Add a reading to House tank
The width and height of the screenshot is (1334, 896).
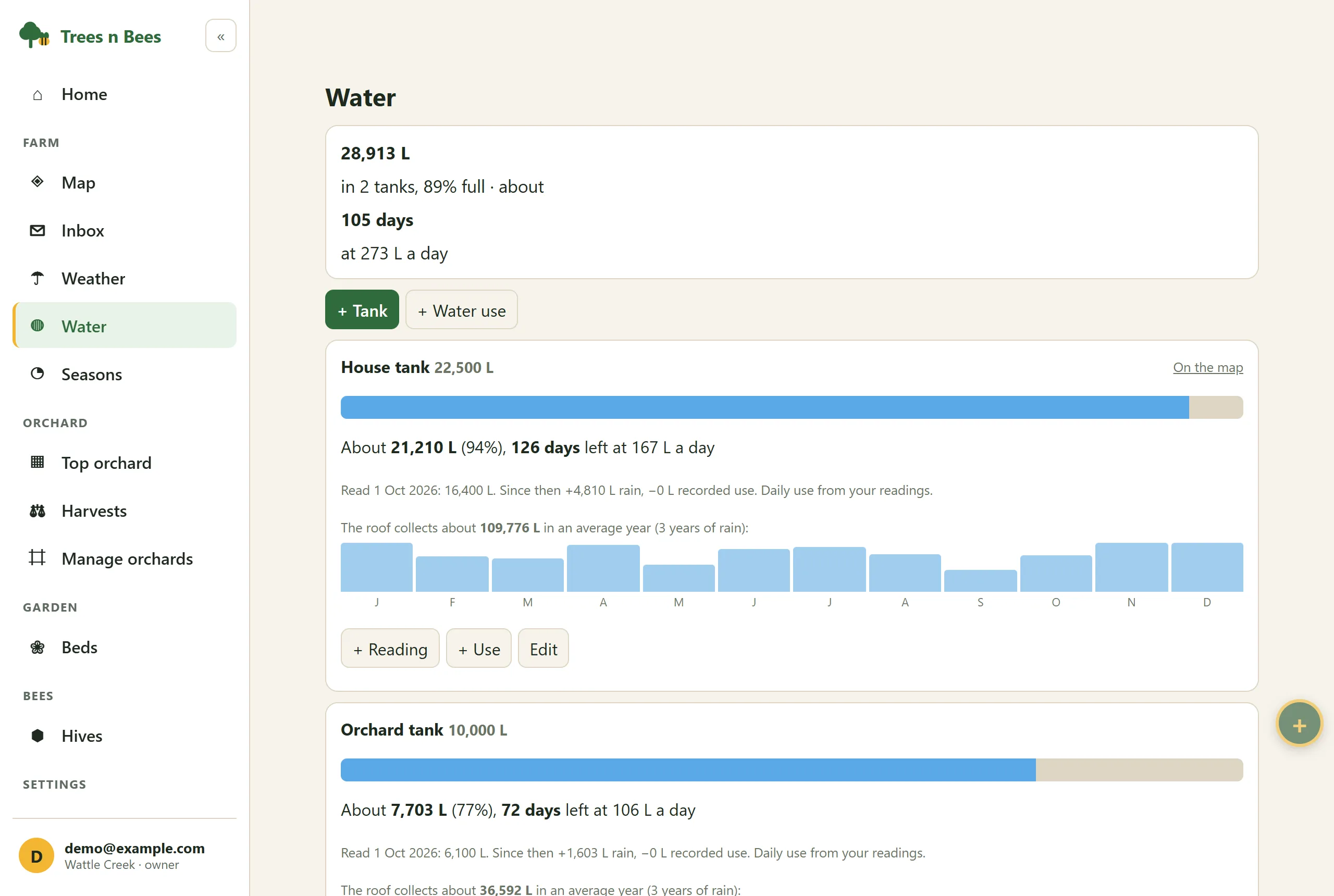click(390, 649)
